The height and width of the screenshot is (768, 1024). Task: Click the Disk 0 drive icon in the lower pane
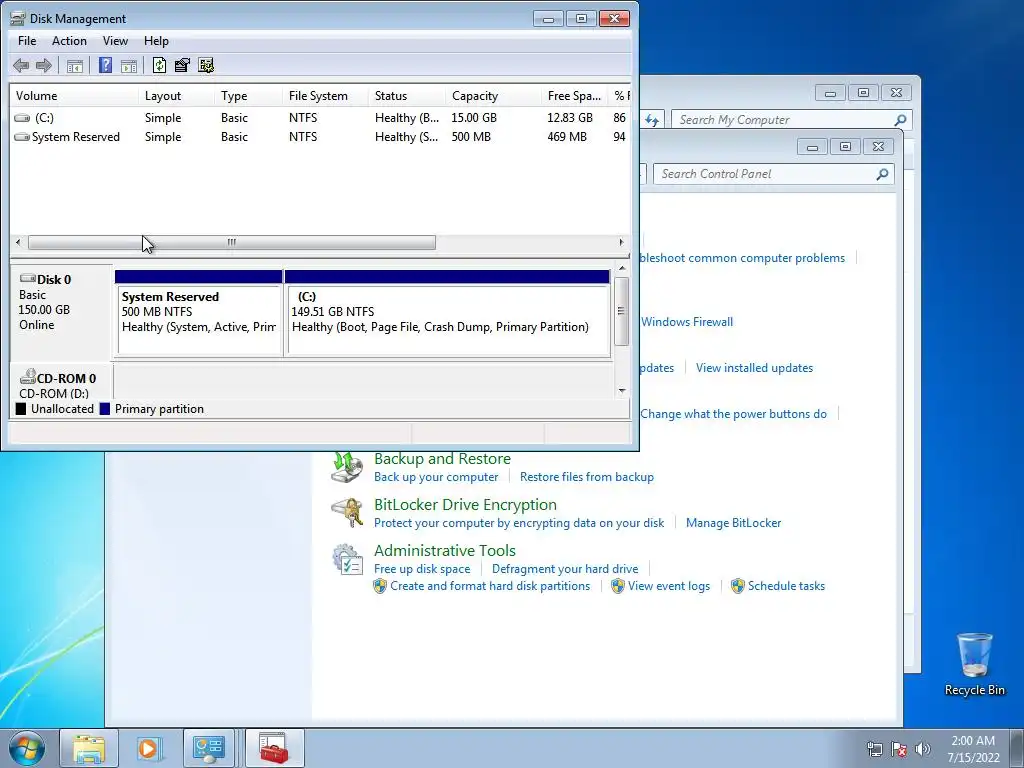coord(28,279)
